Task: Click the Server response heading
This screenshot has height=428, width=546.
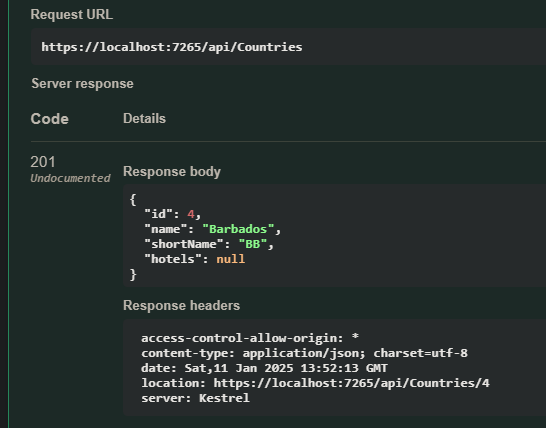Action: [x=83, y=84]
